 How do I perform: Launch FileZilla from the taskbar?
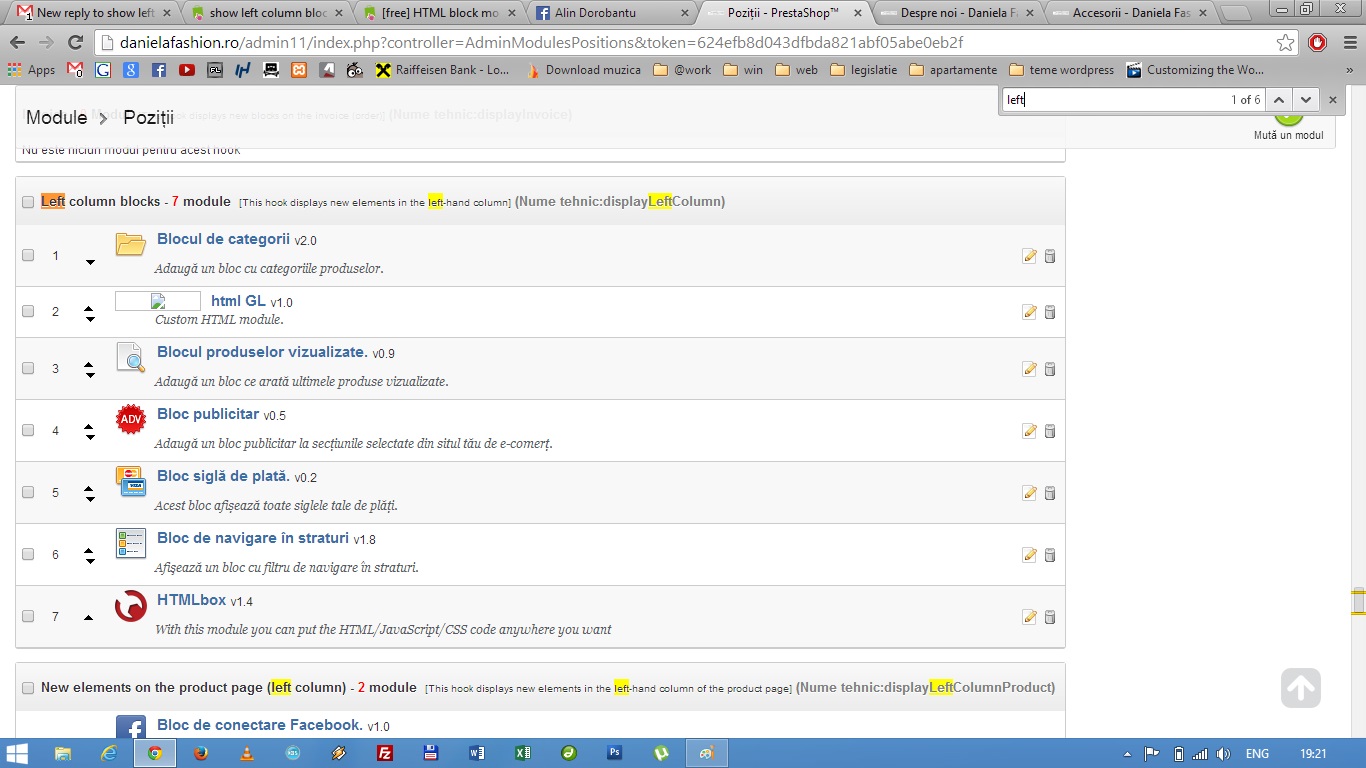coord(384,753)
